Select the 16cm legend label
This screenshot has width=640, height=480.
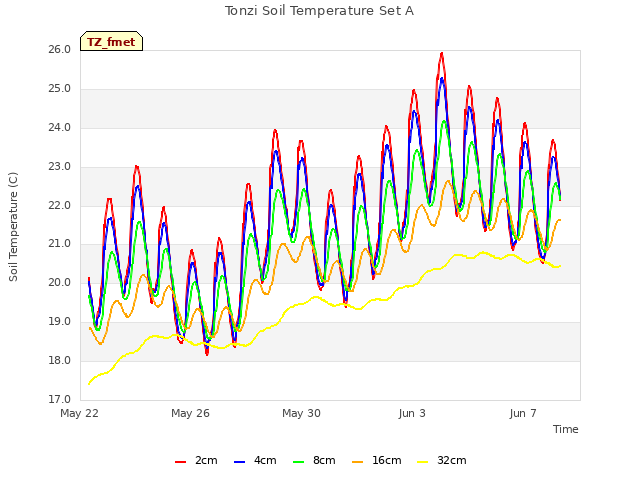coord(387,460)
